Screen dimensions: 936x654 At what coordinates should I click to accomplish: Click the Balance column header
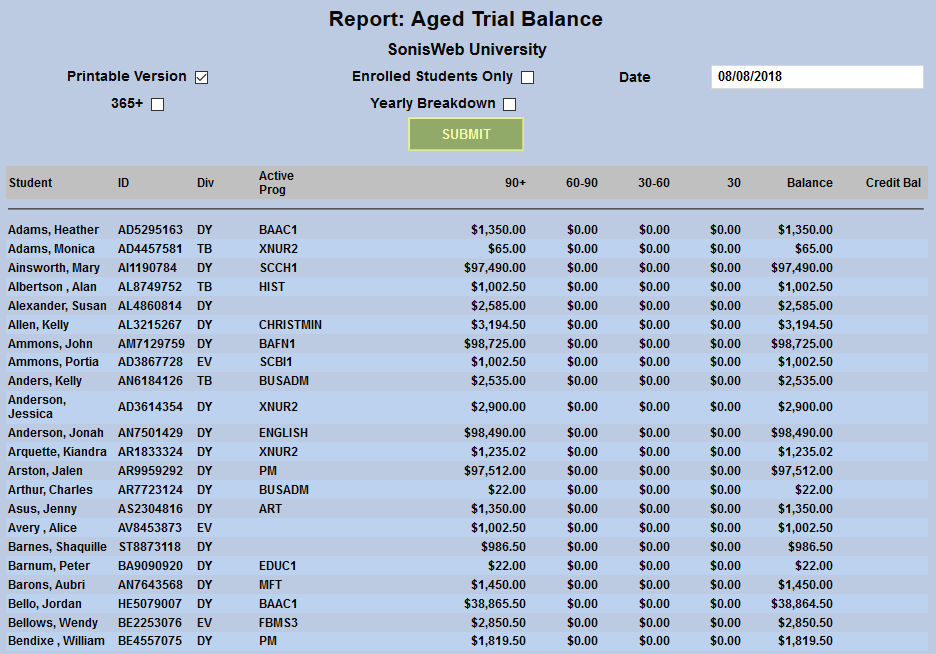tap(809, 182)
